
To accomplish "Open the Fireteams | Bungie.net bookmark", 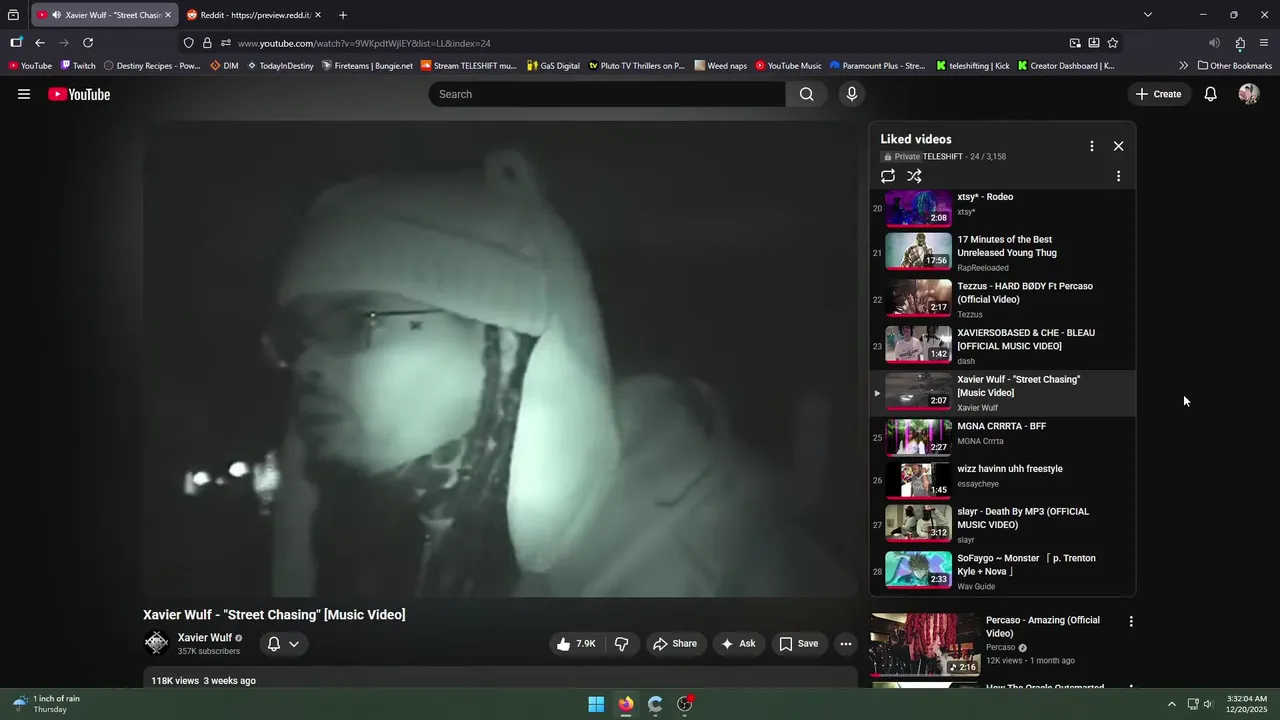I will tap(367, 66).
